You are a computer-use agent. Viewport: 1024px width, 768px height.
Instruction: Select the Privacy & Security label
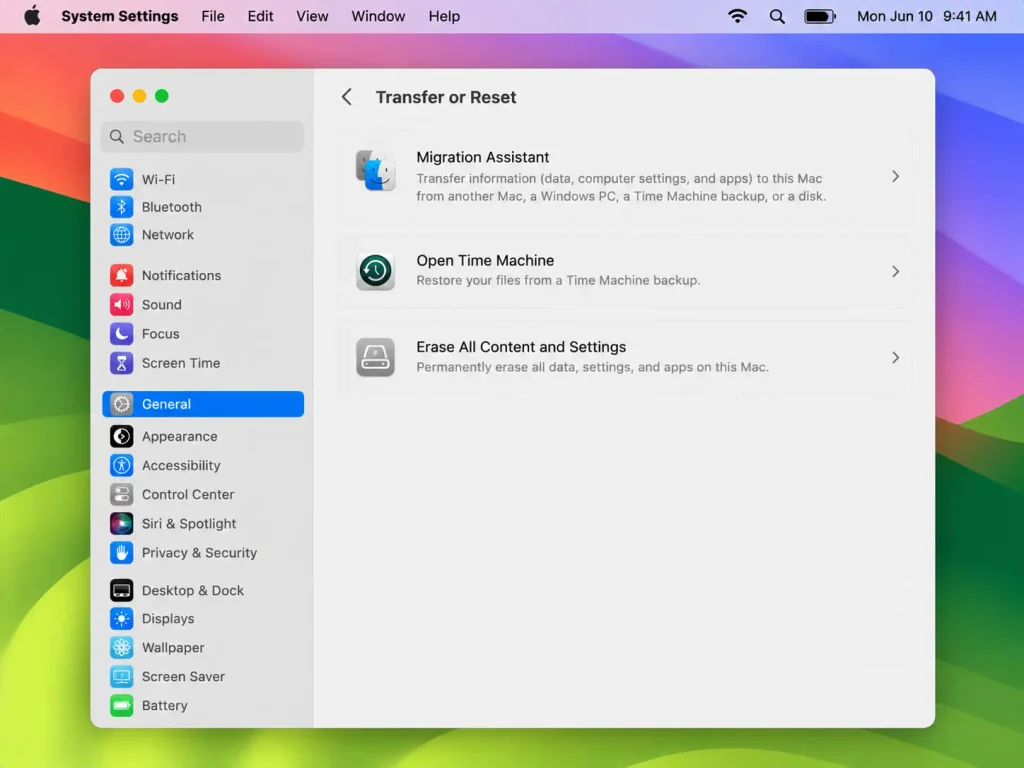199,553
